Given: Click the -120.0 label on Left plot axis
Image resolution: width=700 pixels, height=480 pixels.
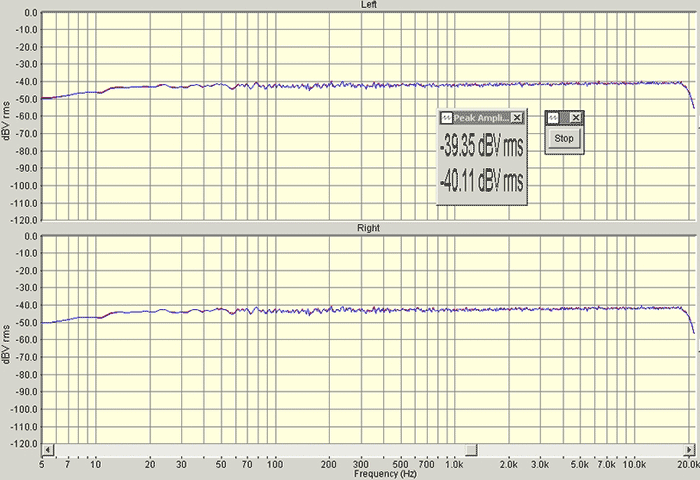Looking at the screenshot, I should coord(25,220).
